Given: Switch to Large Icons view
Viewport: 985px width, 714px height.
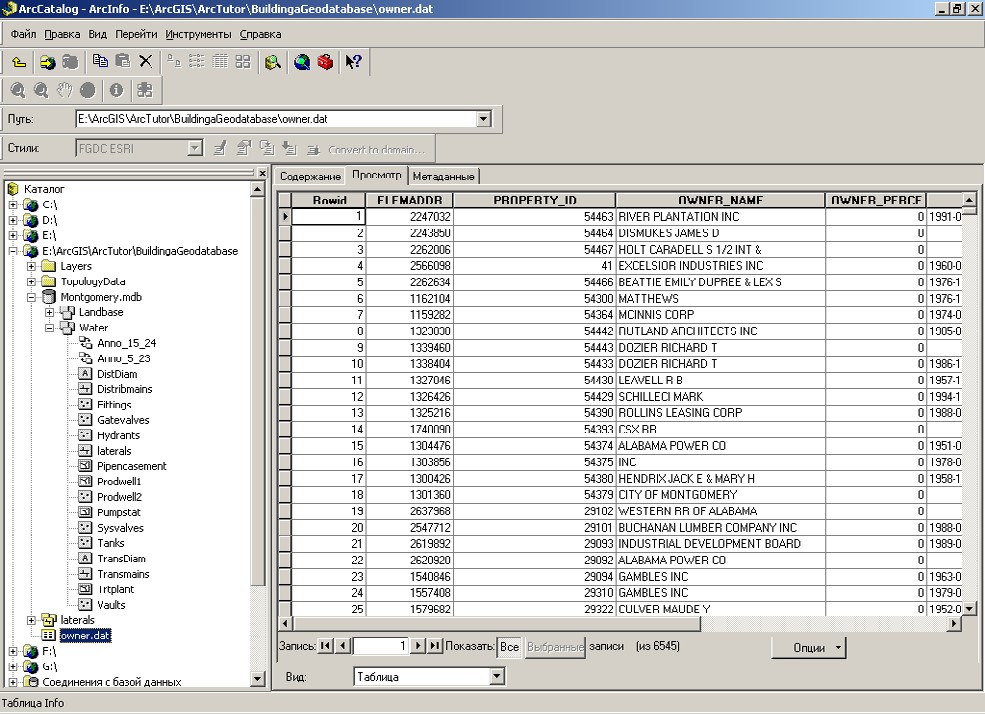Looking at the screenshot, I should 174,61.
